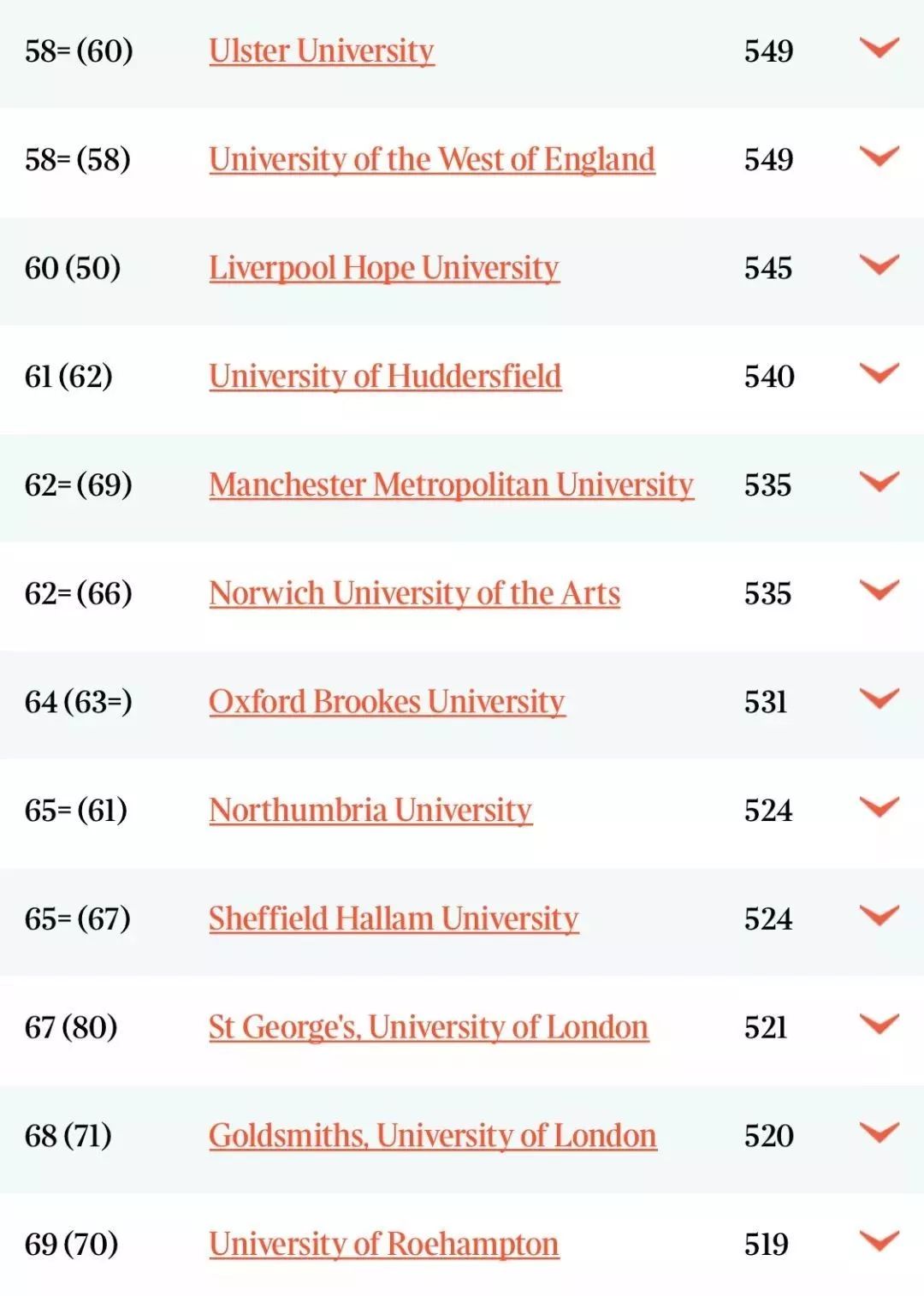Open the Goldsmiths, University of London link
Image resolution: width=924 pixels, height=1296 pixels.
[432, 1137]
